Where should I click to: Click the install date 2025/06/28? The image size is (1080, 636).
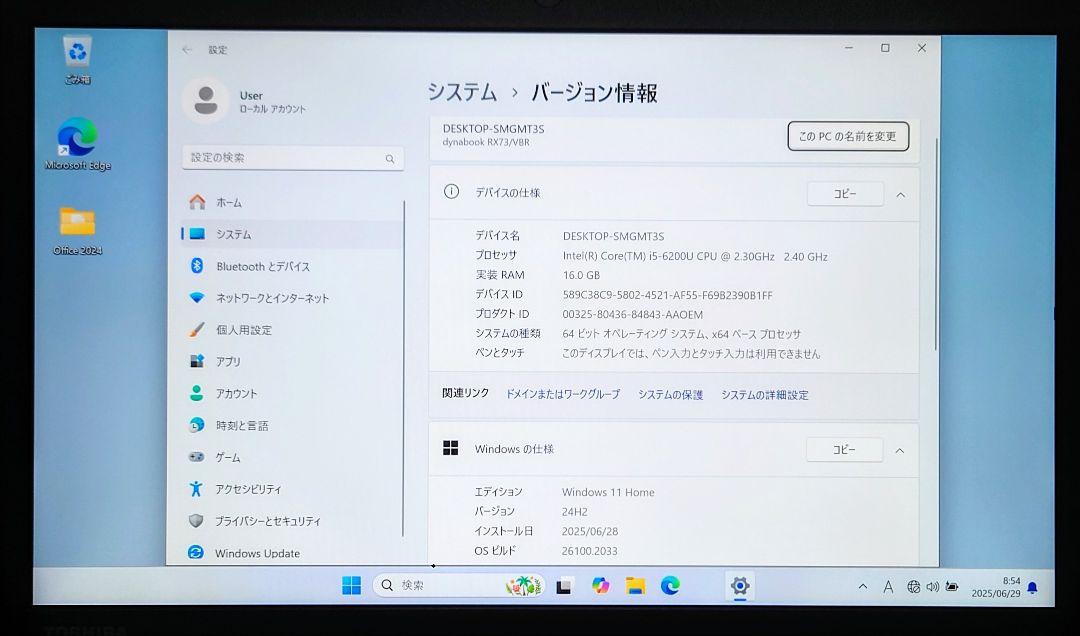pos(591,531)
